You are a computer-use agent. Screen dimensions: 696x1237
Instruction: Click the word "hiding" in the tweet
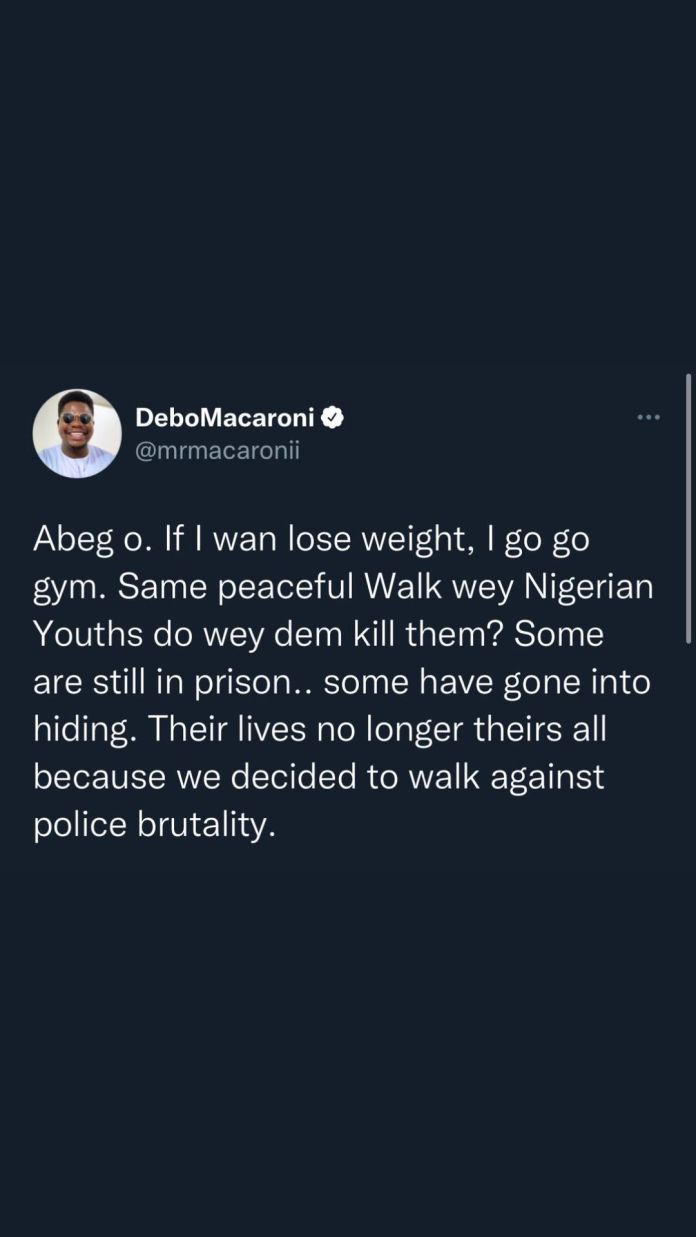(84, 731)
